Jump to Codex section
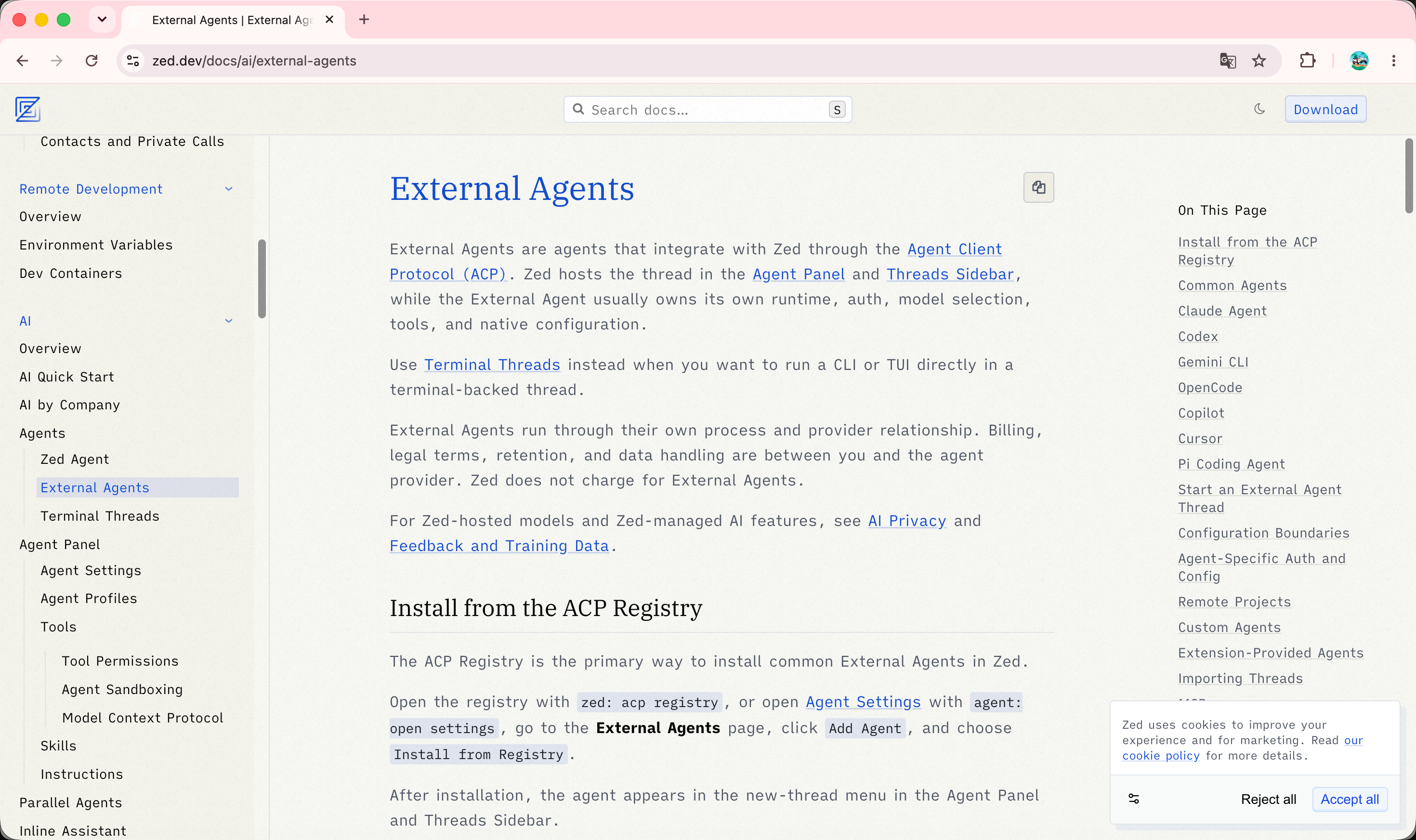Image resolution: width=1416 pixels, height=840 pixels. [x=1197, y=337]
